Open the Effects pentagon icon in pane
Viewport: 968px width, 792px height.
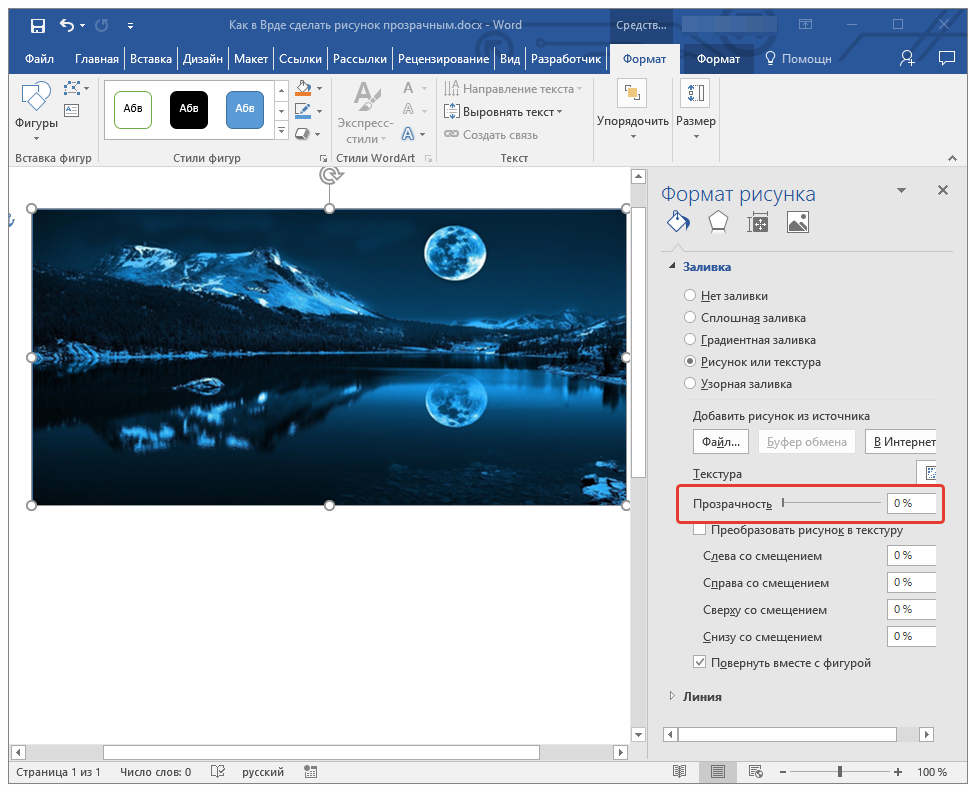coord(717,222)
